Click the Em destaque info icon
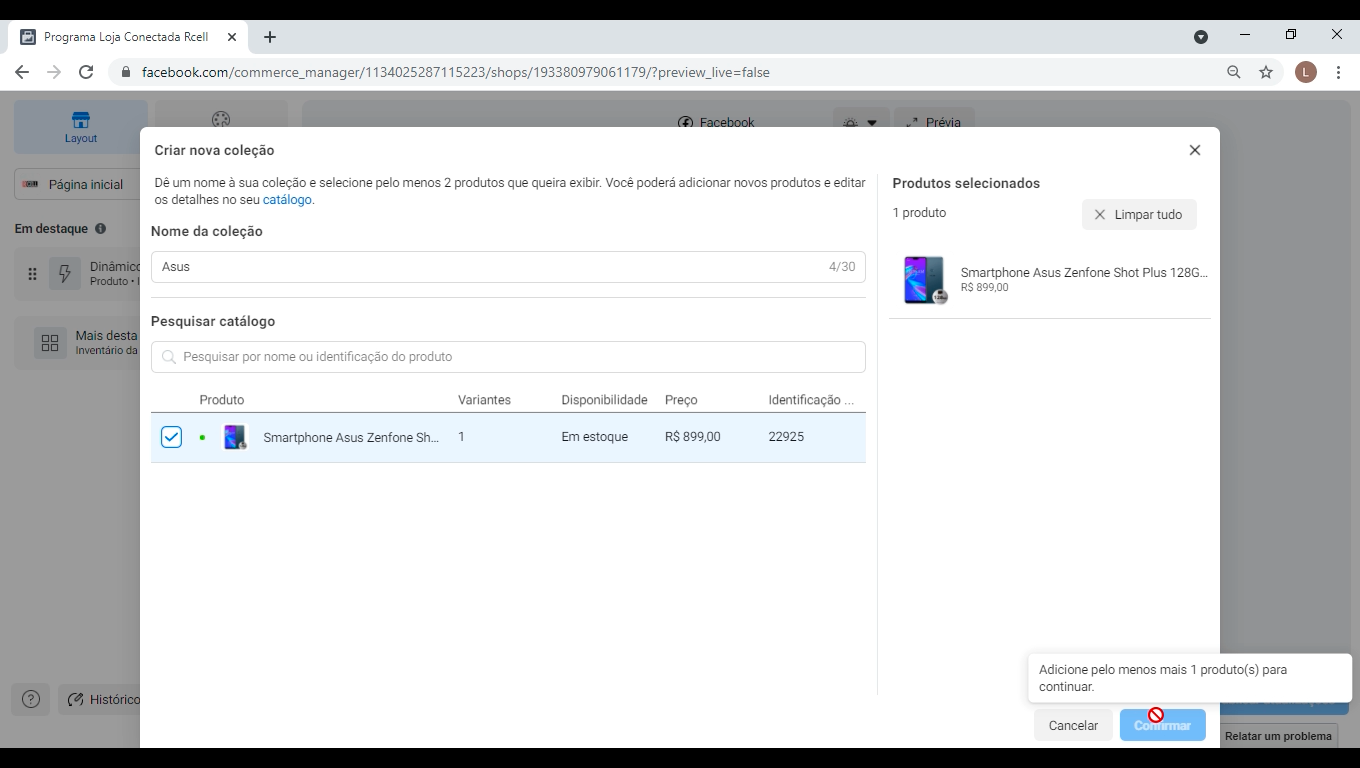The height and width of the screenshot is (768, 1360). click(100, 229)
